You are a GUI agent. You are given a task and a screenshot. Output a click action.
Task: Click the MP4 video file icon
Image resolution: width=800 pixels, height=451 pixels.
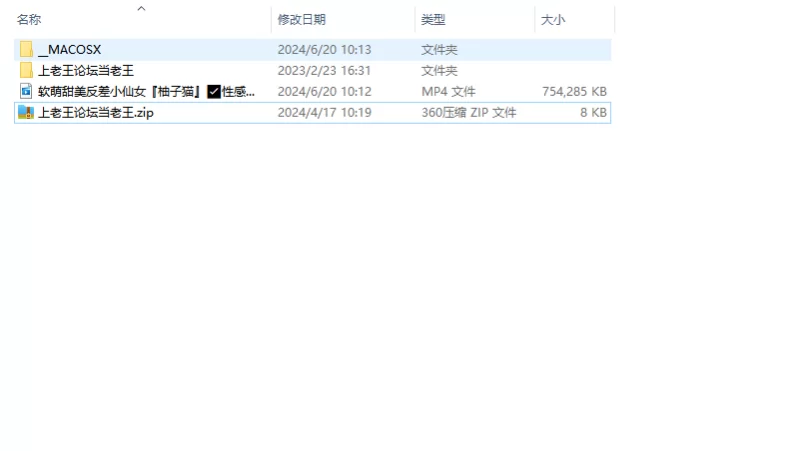[x=26, y=91]
